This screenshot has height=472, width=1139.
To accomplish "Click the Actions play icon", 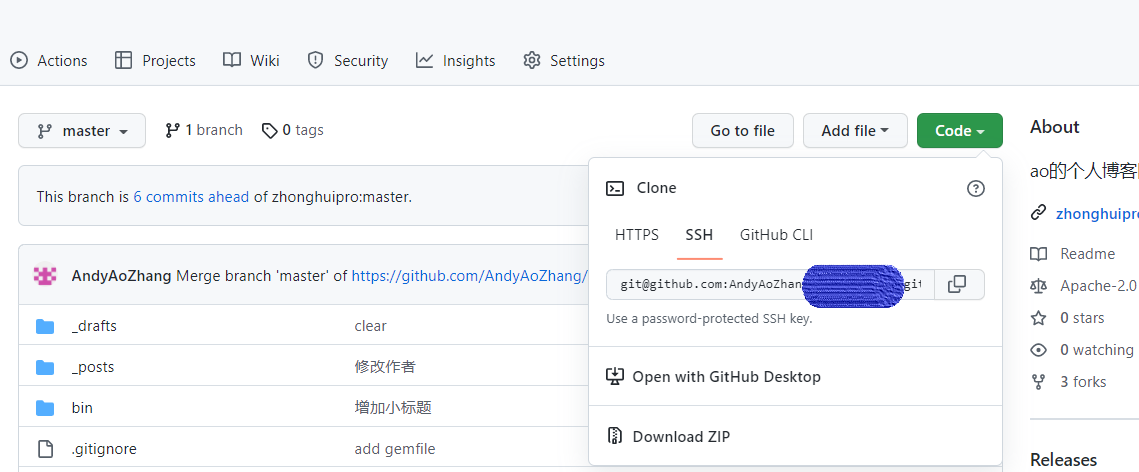I will point(20,60).
